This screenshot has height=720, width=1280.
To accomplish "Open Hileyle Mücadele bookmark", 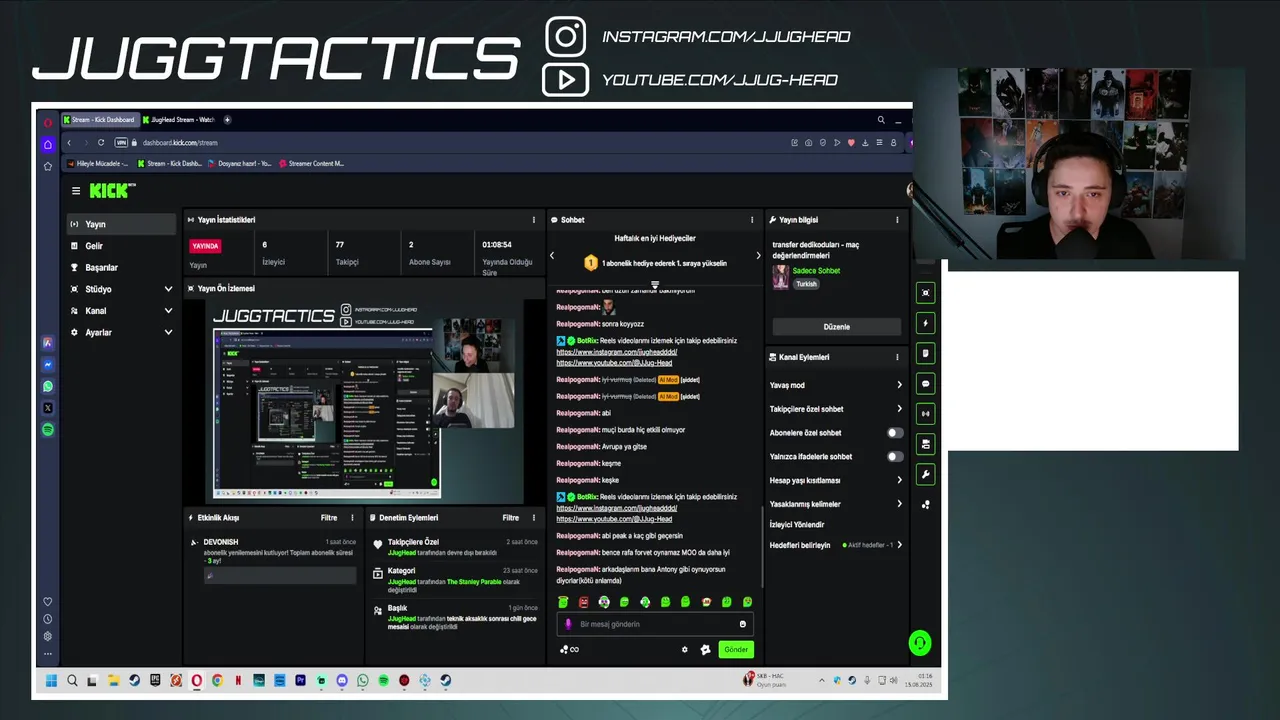I will tap(98, 163).
